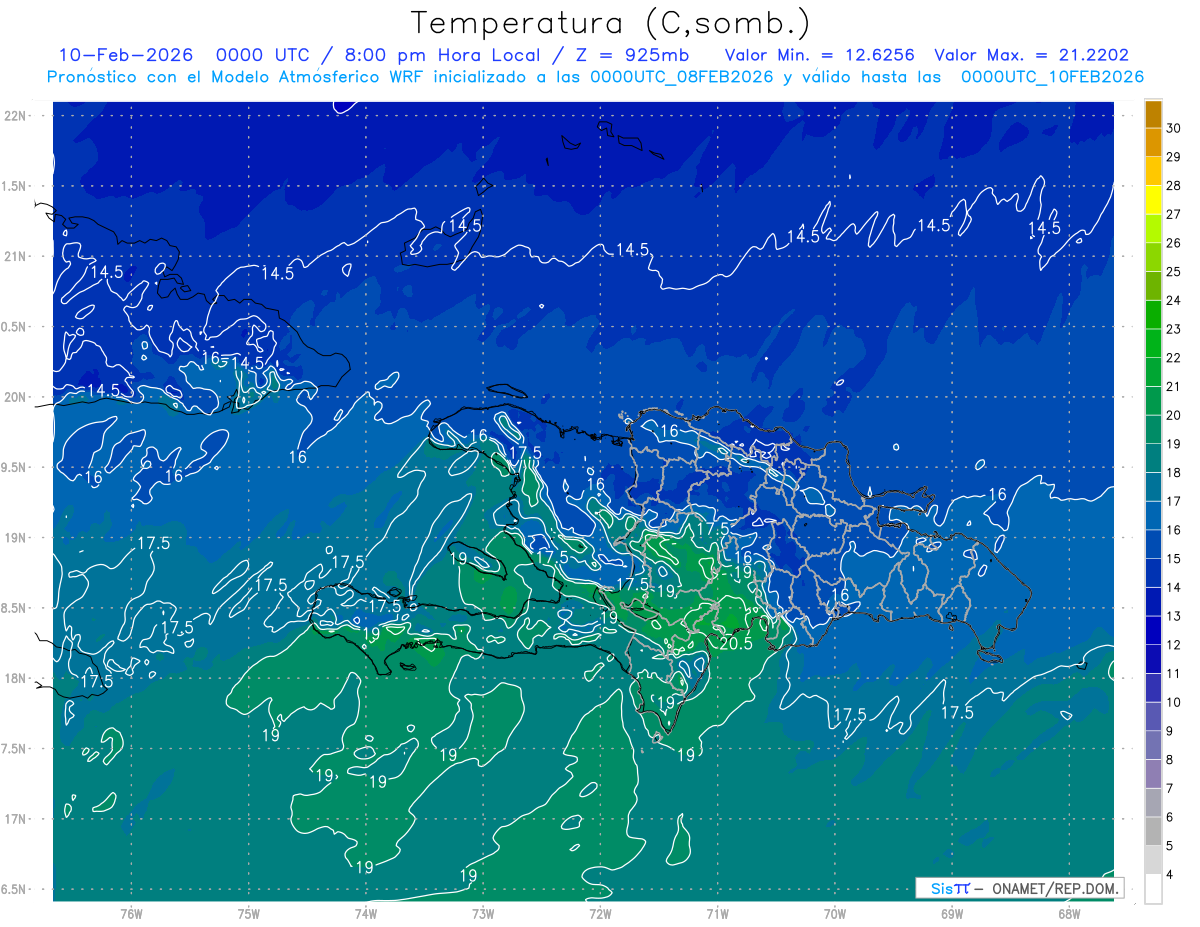Click the color scale label 27

[1174, 214]
